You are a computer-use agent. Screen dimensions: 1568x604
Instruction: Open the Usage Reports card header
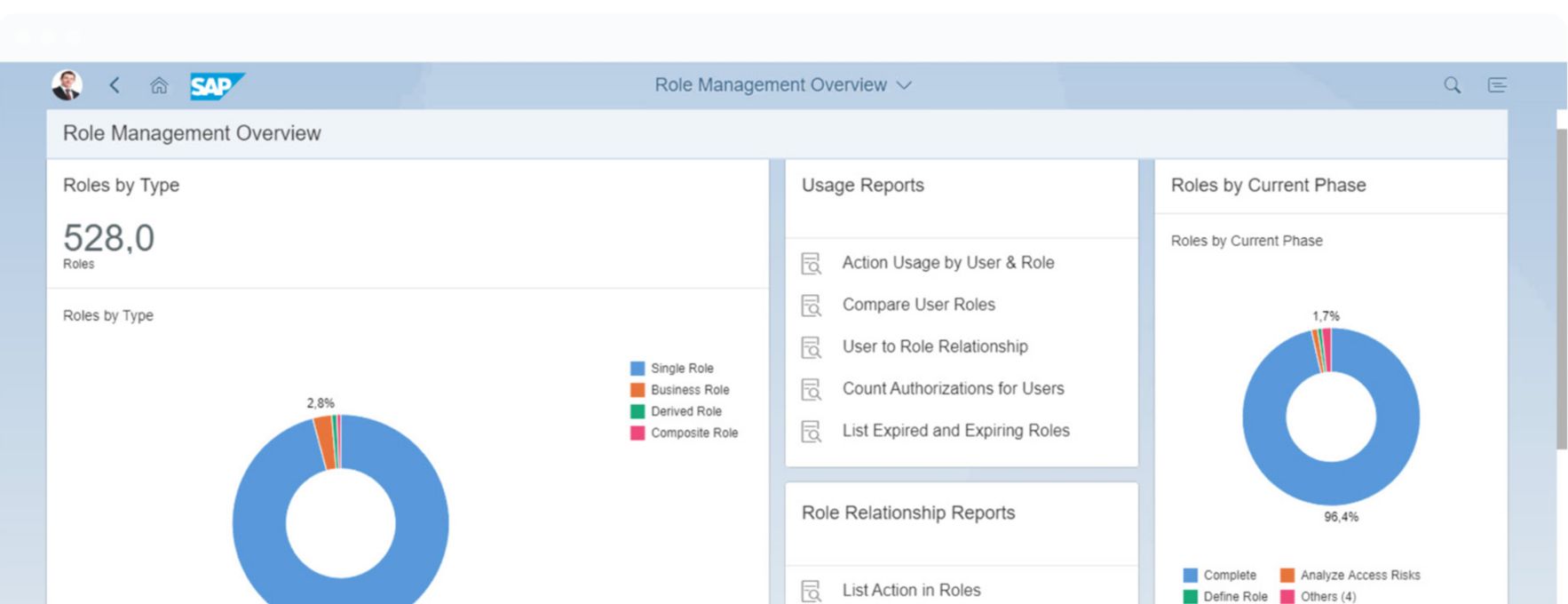(862, 186)
